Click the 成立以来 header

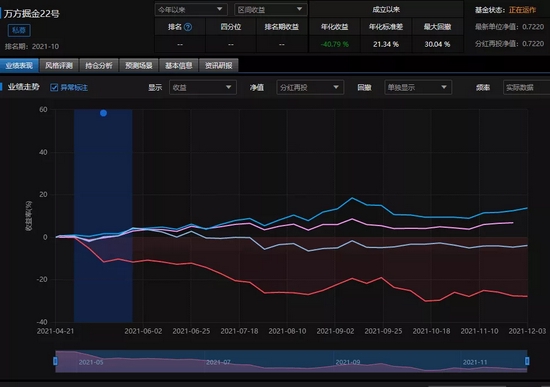coord(386,9)
